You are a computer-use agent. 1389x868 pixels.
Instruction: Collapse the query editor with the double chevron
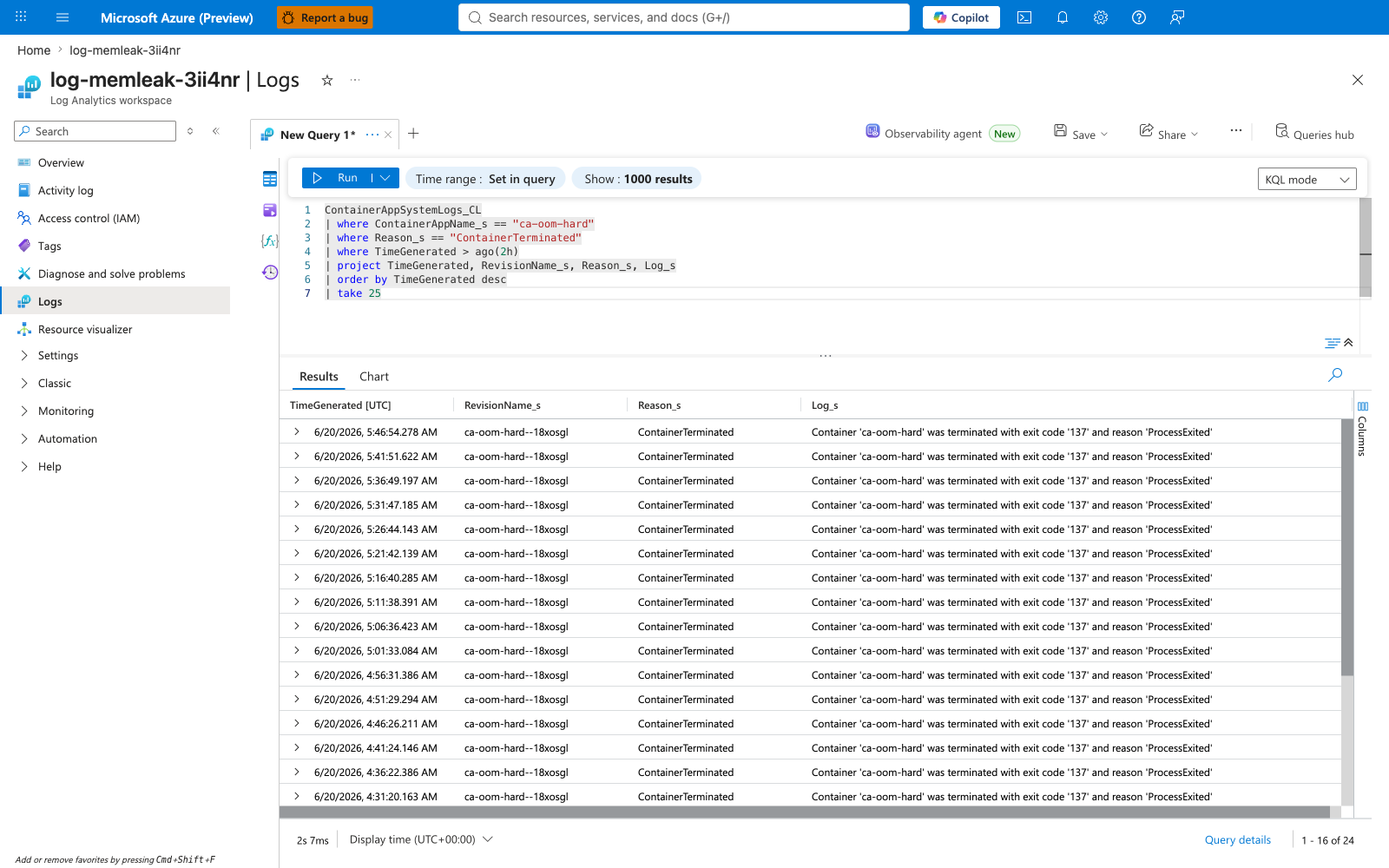1348,343
